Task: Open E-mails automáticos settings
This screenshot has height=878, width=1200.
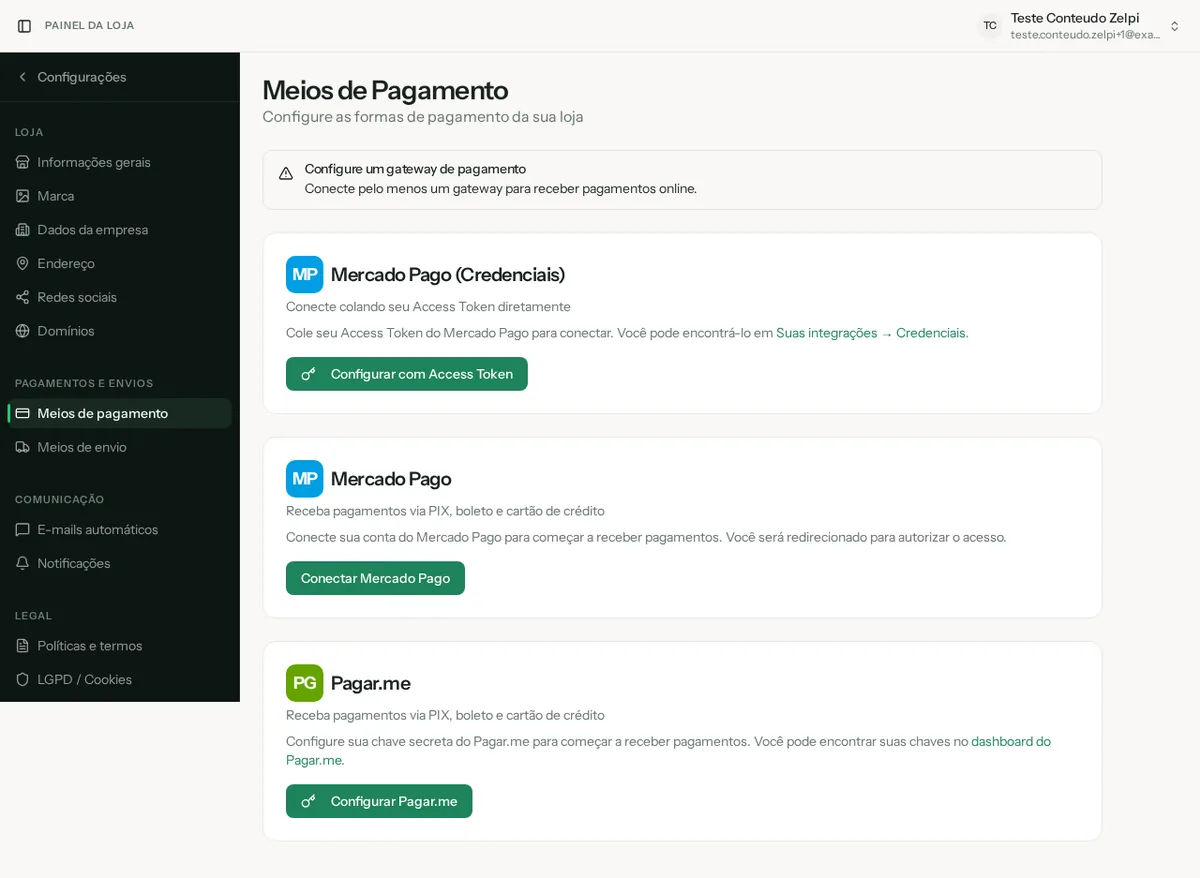Action: pyautogui.click(x=120, y=529)
